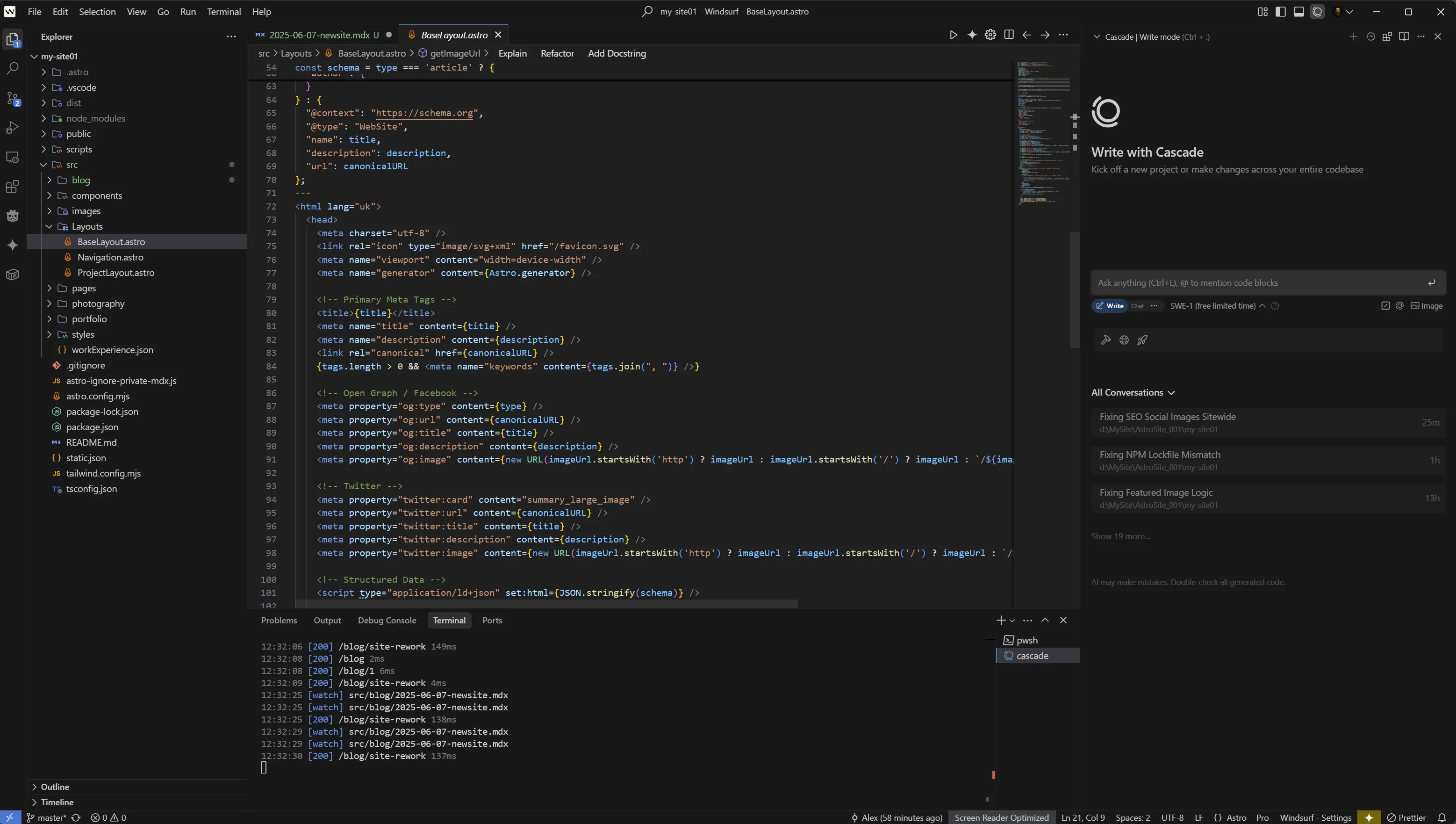Open the Fixing NPM Lockfile Mismatch conversation
The height and width of the screenshot is (824, 1456).
pyautogui.click(x=1267, y=460)
